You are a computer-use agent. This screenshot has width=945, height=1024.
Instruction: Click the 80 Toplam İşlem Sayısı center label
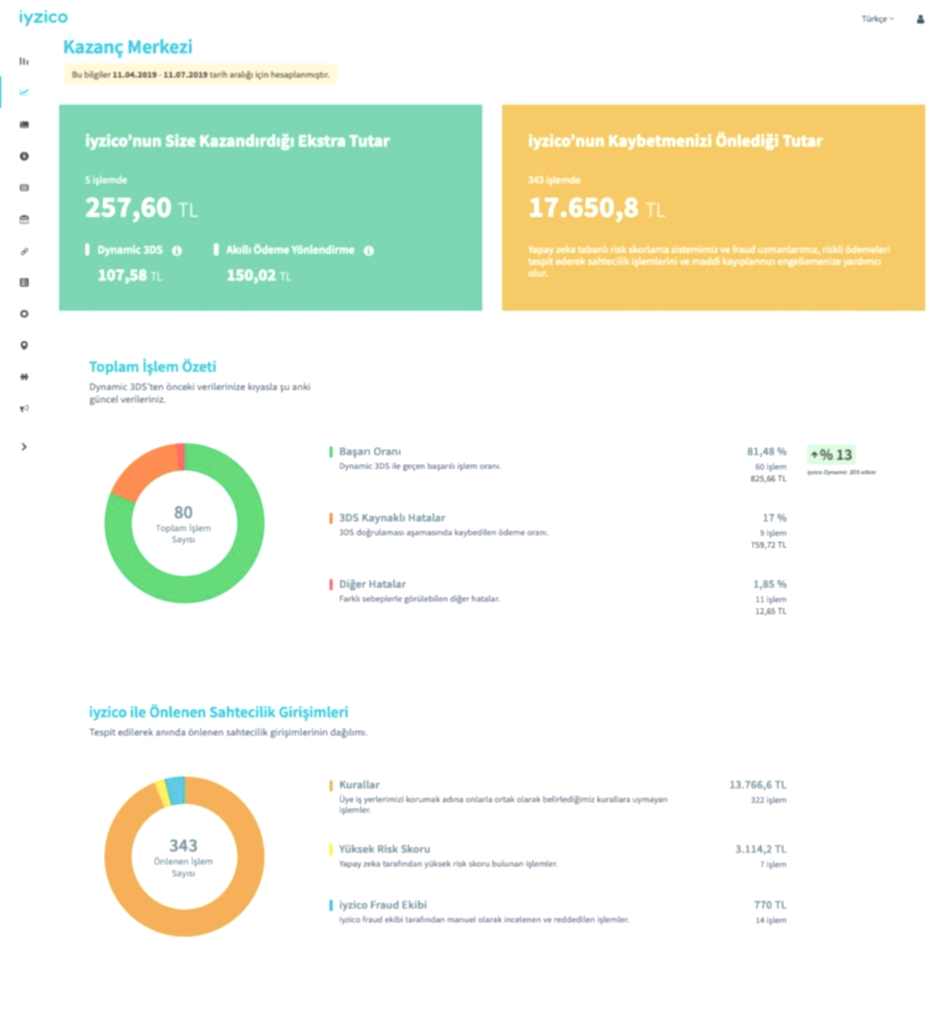pos(184,523)
